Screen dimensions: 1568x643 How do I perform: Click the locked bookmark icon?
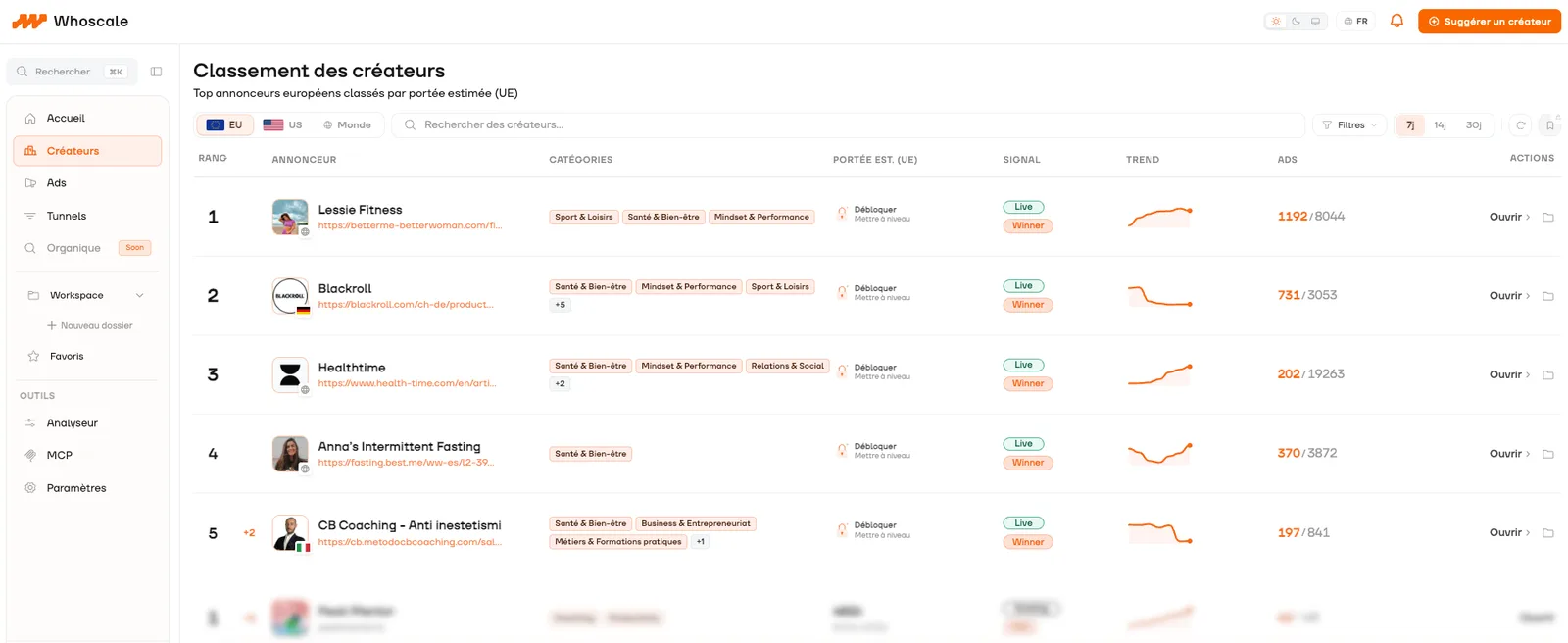click(x=1549, y=124)
